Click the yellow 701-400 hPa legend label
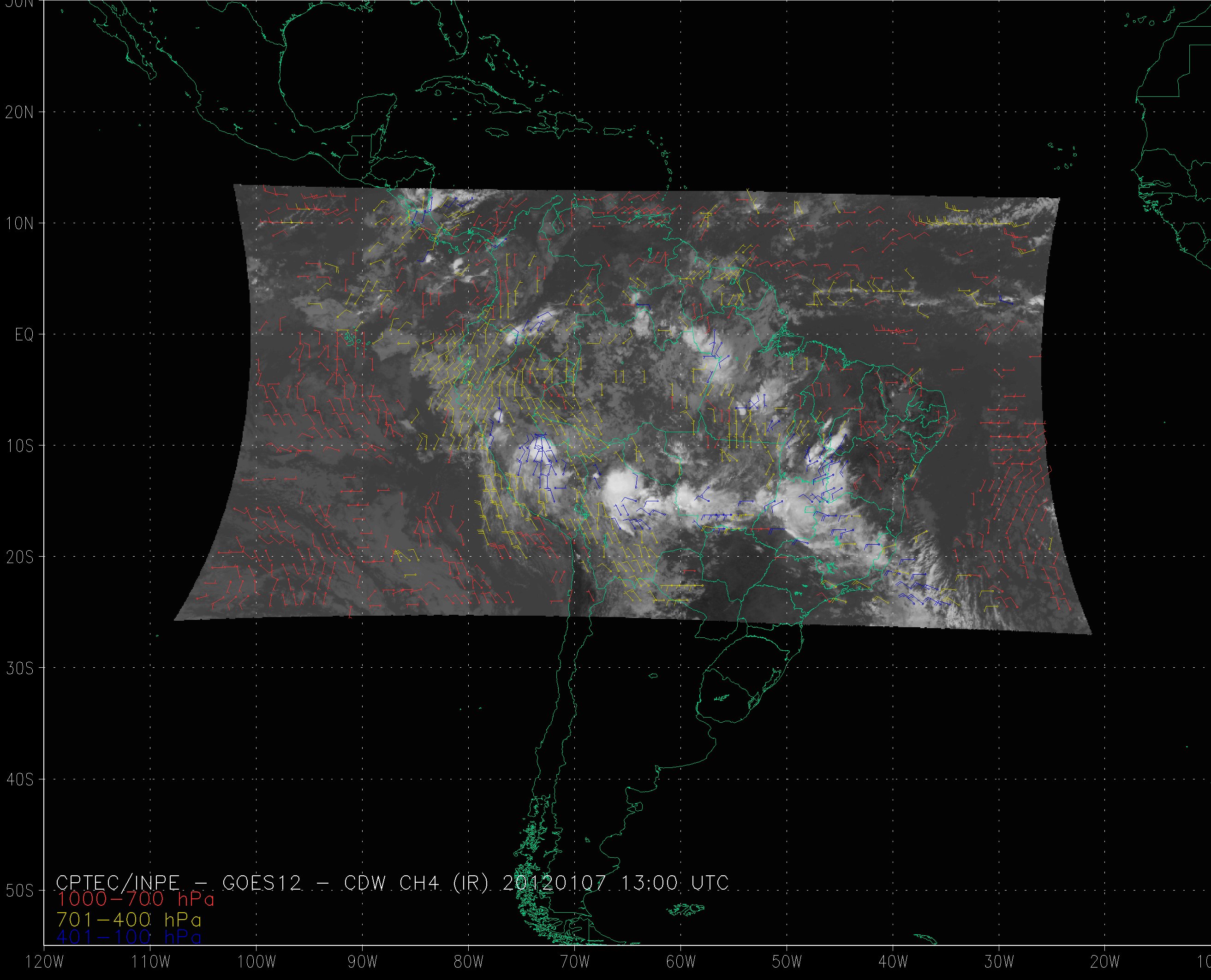Viewport: 1211px width, 980px height. point(129,919)
